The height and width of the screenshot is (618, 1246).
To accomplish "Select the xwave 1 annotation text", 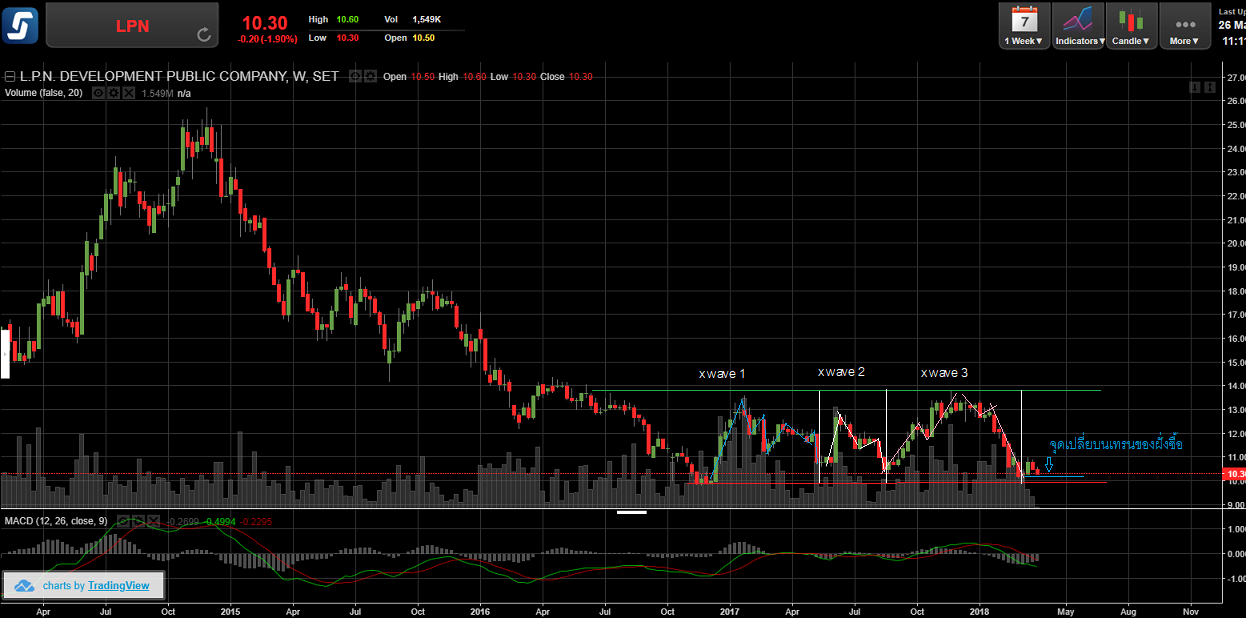I will 722,374.
